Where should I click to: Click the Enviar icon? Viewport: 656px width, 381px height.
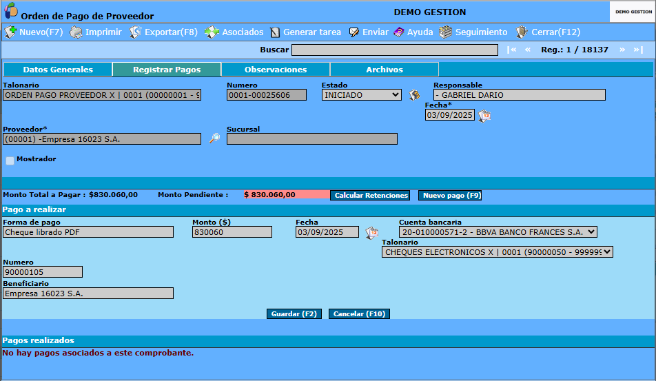point(354,32)
